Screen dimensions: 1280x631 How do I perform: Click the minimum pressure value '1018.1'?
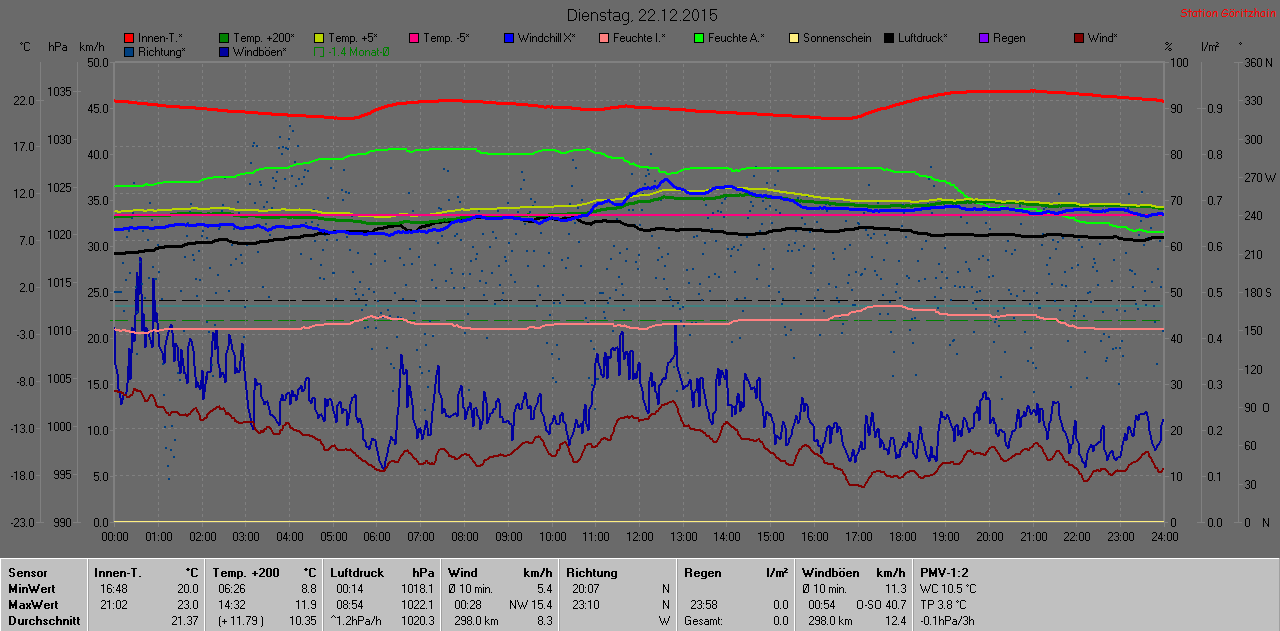tap(417, 589)
